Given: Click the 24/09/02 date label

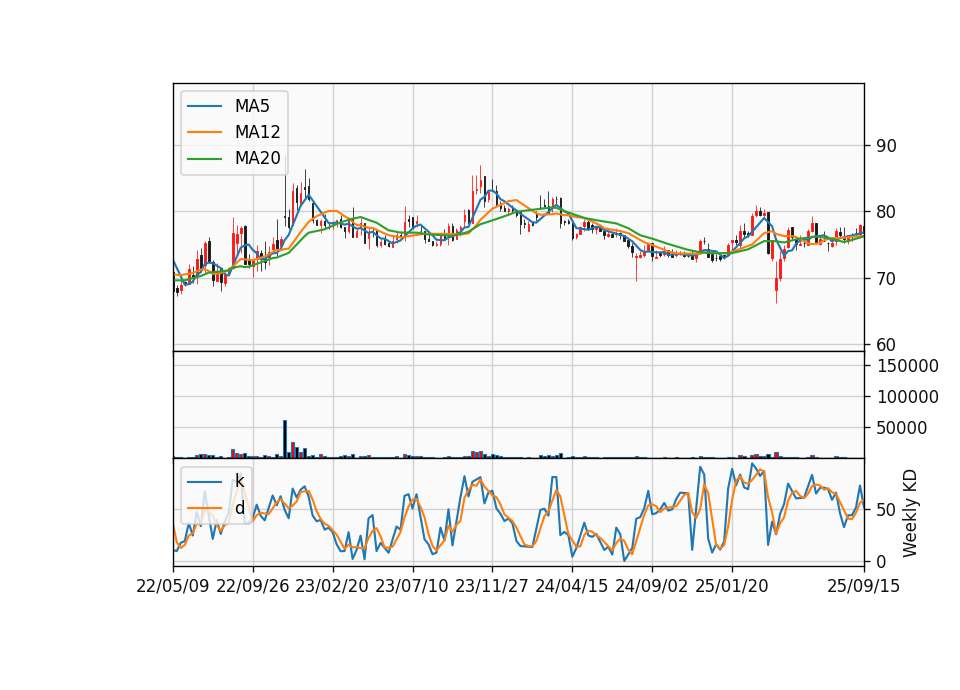Looking at the screenshot, I should coord(651,586).
